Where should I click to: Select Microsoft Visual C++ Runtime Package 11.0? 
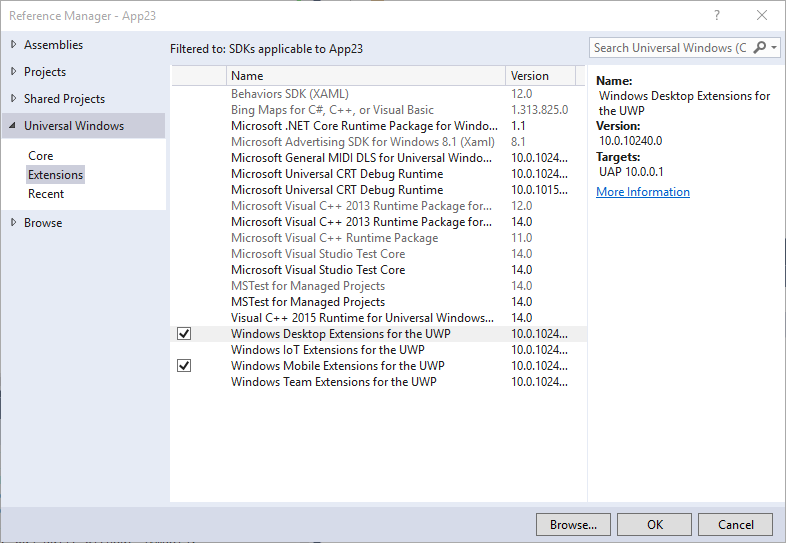[x=378, y=238]
